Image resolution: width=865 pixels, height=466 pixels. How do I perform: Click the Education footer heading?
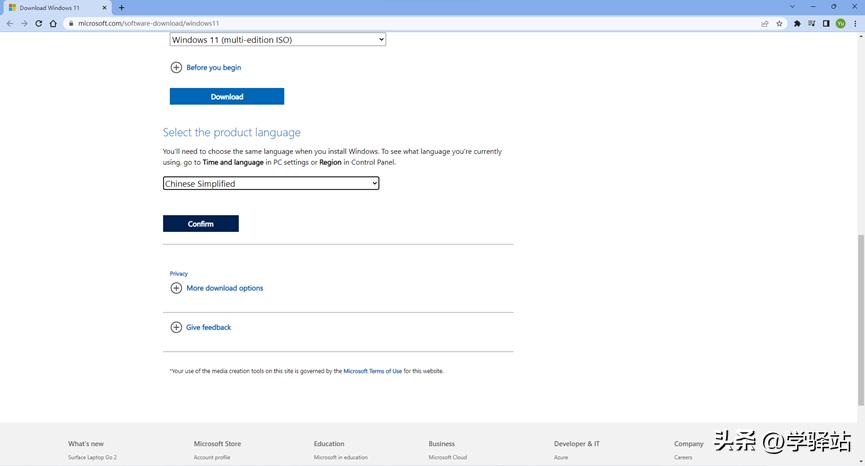click(x=329, y=443)
